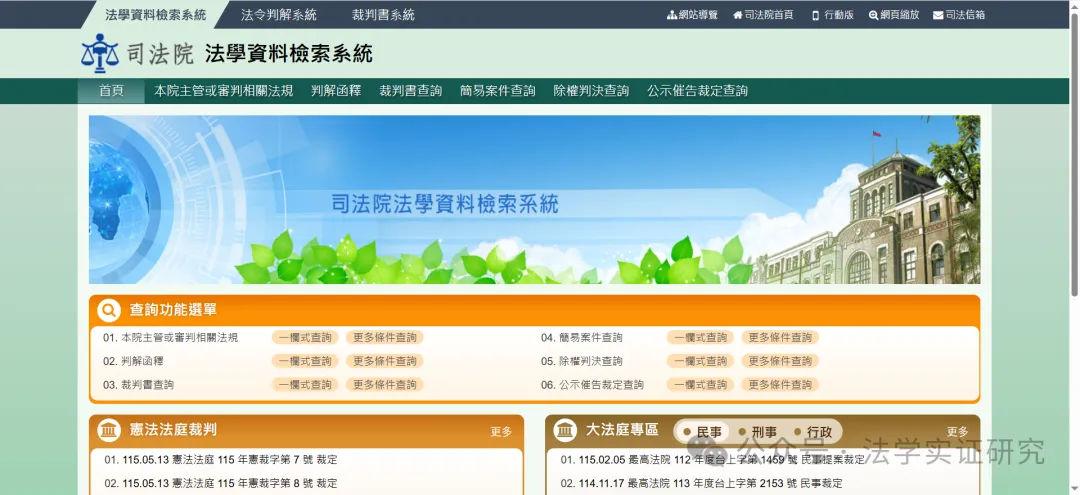The height and width of the screenshot is (495, 1080).
Task: Click 一欄式查詢 for 簡易案件查詢 row
Action: click(700, 338)
